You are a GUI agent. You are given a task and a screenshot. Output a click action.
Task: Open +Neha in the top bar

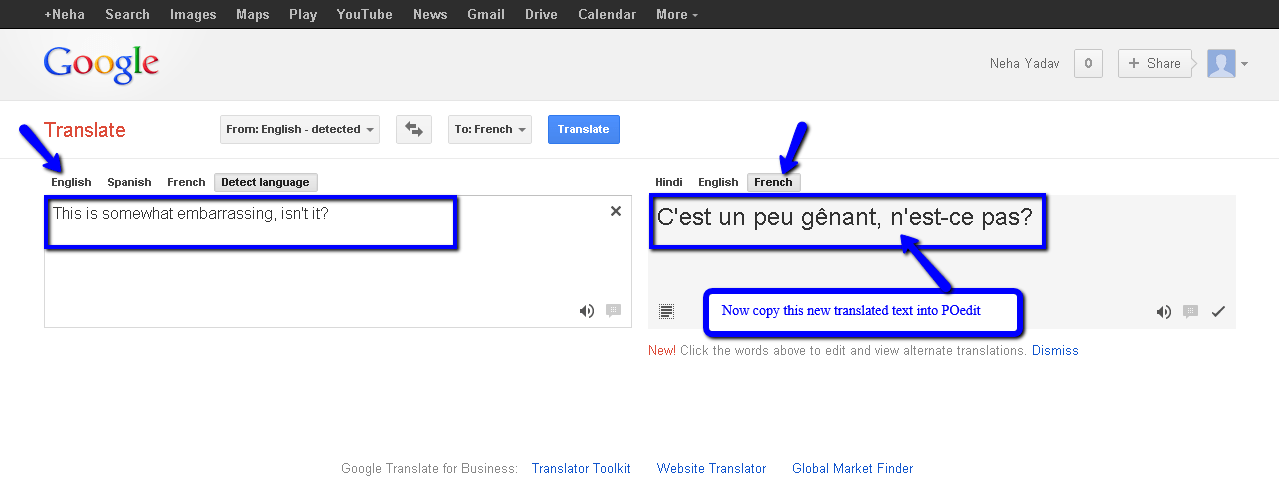[x=65, y=14]
